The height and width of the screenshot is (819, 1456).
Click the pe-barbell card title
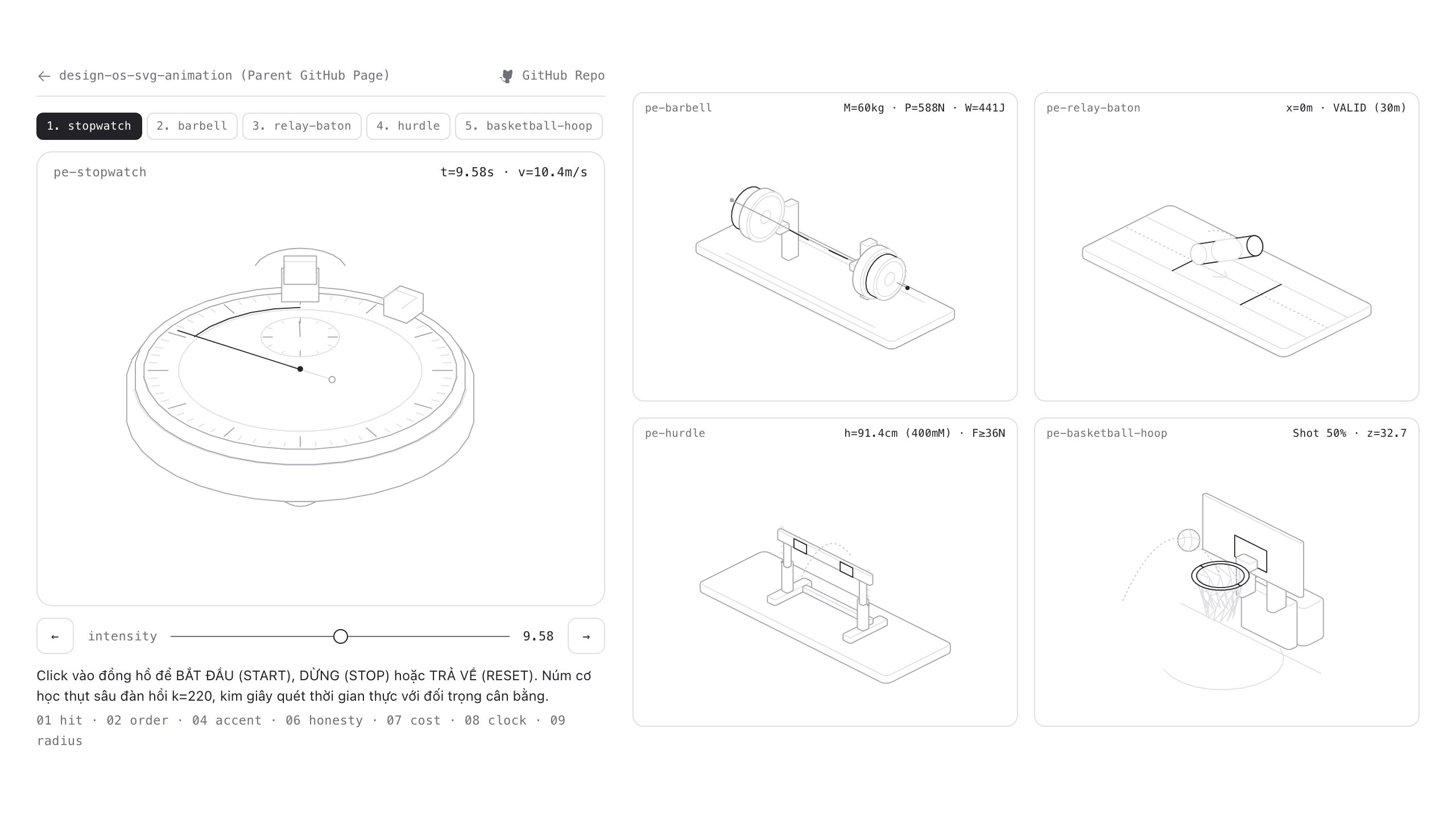[679, 108]
